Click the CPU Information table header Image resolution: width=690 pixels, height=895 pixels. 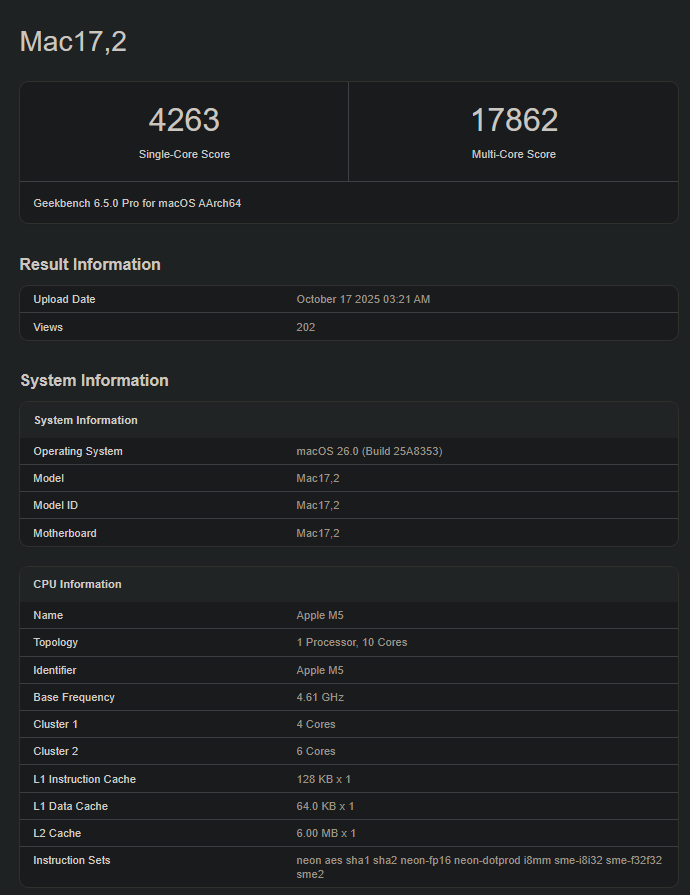77,584
